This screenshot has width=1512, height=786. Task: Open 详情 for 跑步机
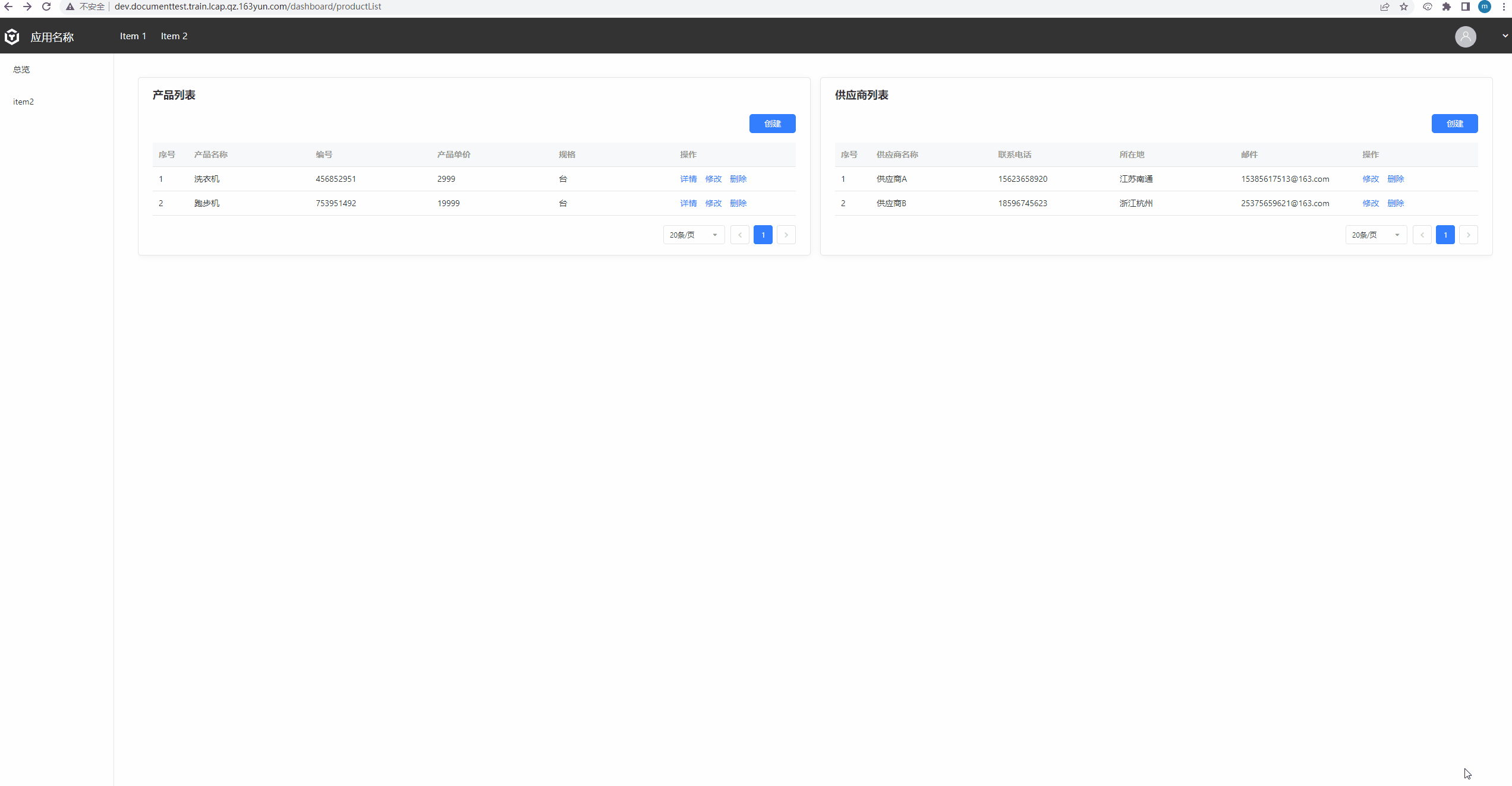[688, 203]
